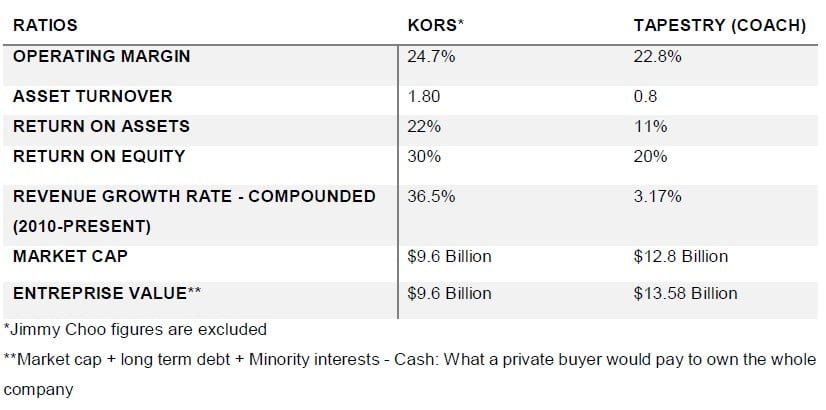Click Tapestry's 11% return on assets
This screenshot has width=826, height=410.
pyautogui.click(x=650, y=127)
